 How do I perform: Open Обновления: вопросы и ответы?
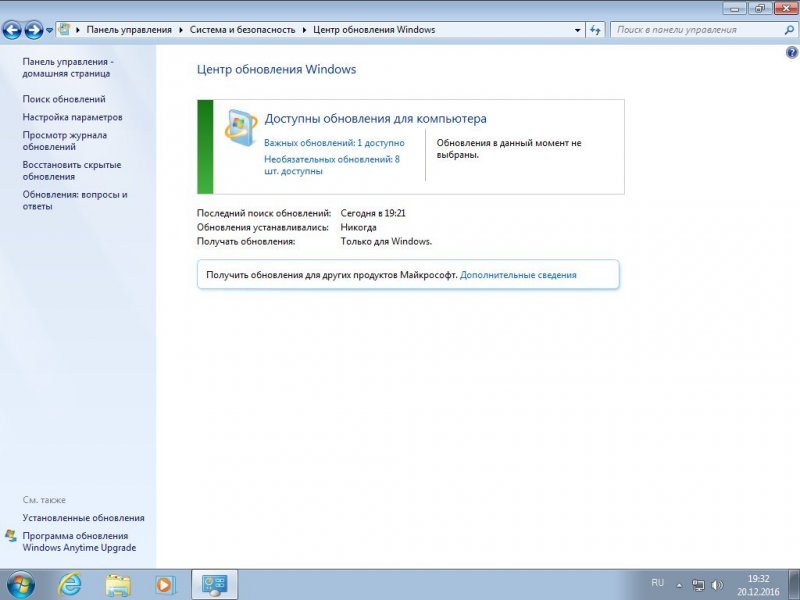(75, 200)
